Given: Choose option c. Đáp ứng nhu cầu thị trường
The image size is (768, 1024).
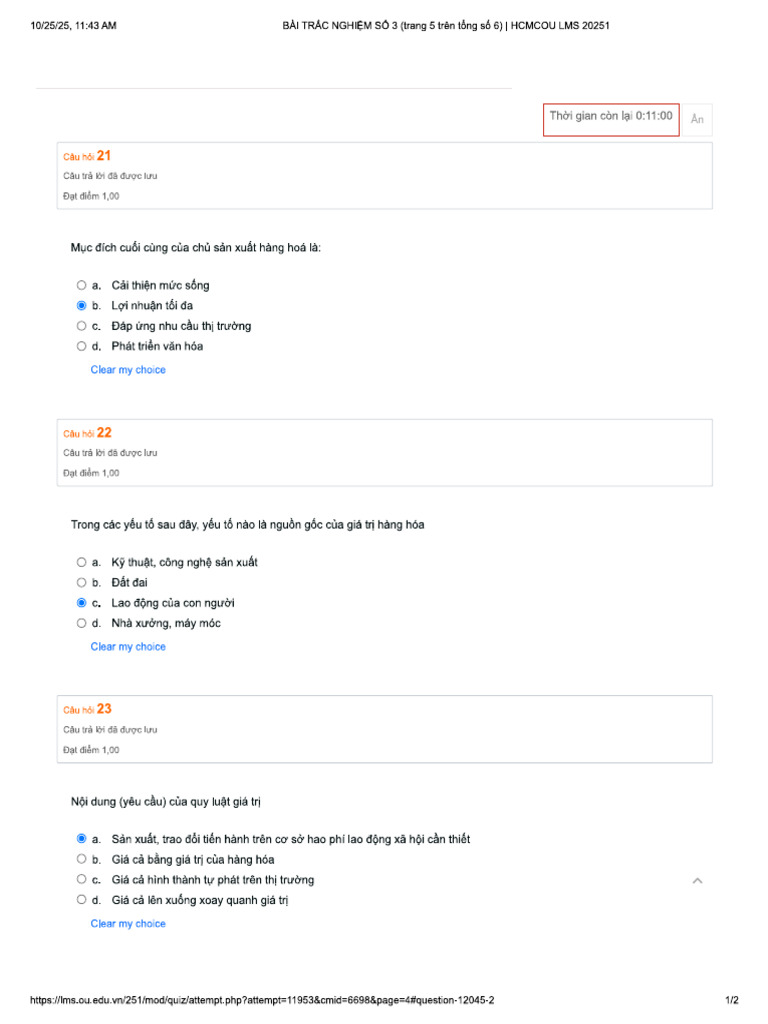Looking at the screenshot, I should 82,326.
